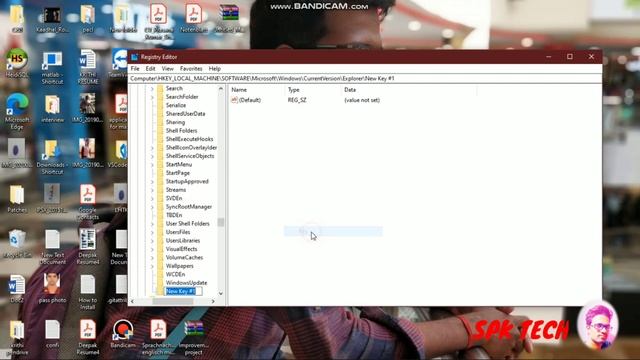
Task: Open the Edit menu
Action: (150, 69)
